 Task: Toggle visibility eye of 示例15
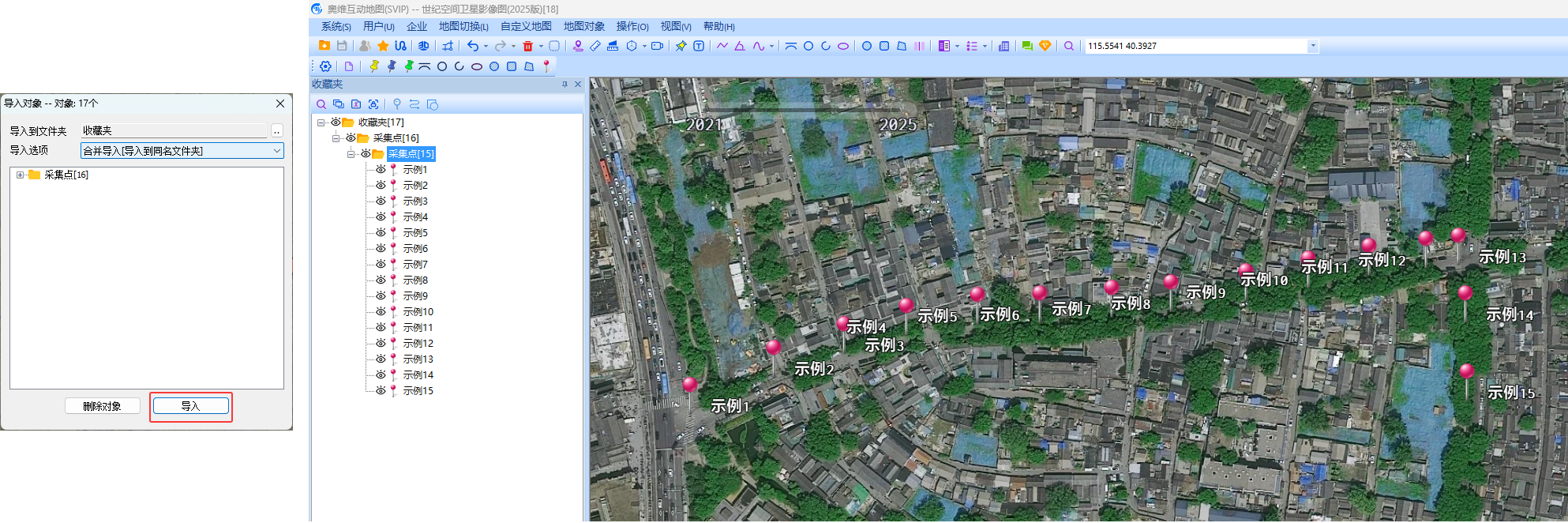point(381,391)
